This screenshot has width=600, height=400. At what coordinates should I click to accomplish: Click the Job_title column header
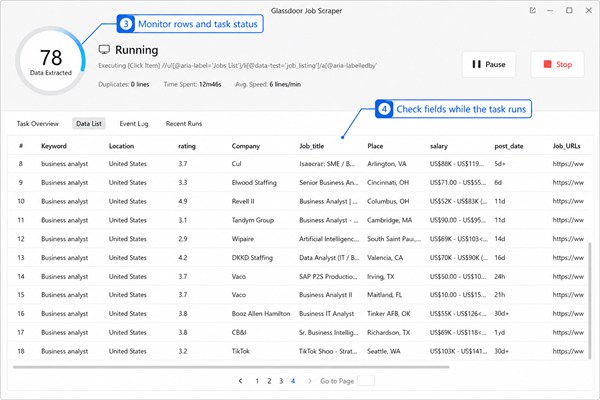[x=311, y=146]
